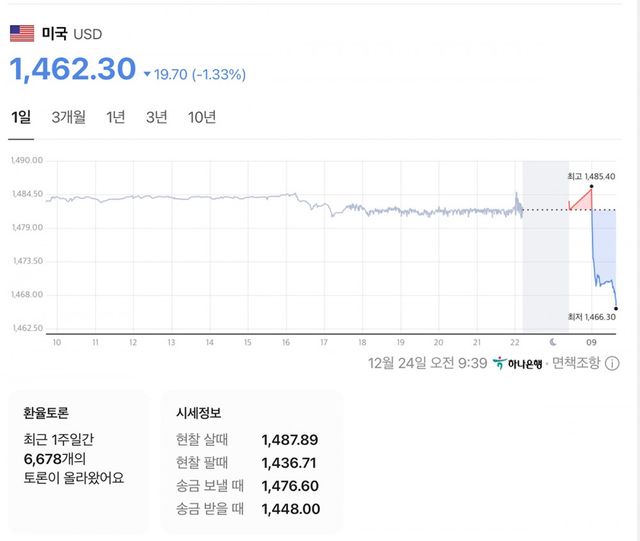Click the moon icon on the time axis

click(x=550, y=341)
